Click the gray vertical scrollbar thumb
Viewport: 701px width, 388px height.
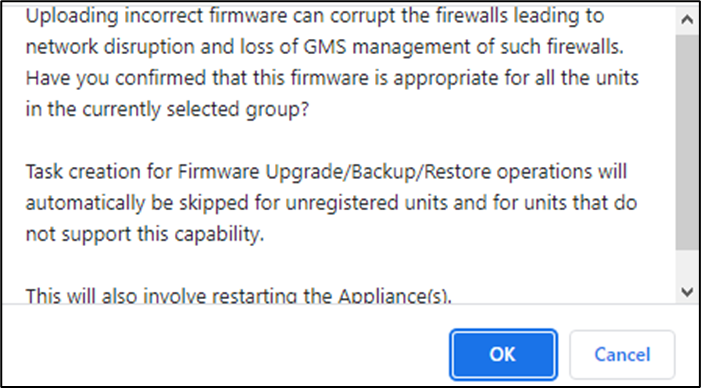[686, 142]
